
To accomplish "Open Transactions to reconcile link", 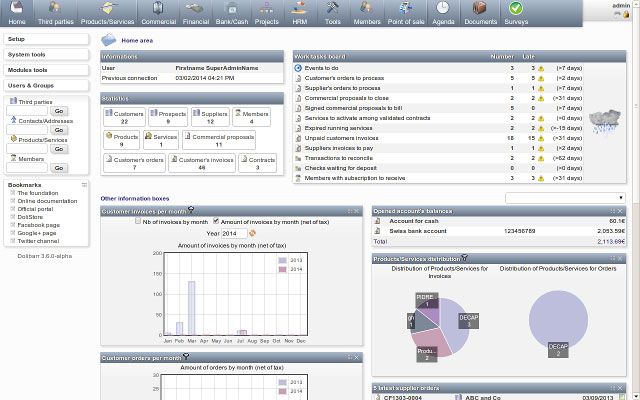I will coord(338,158).
